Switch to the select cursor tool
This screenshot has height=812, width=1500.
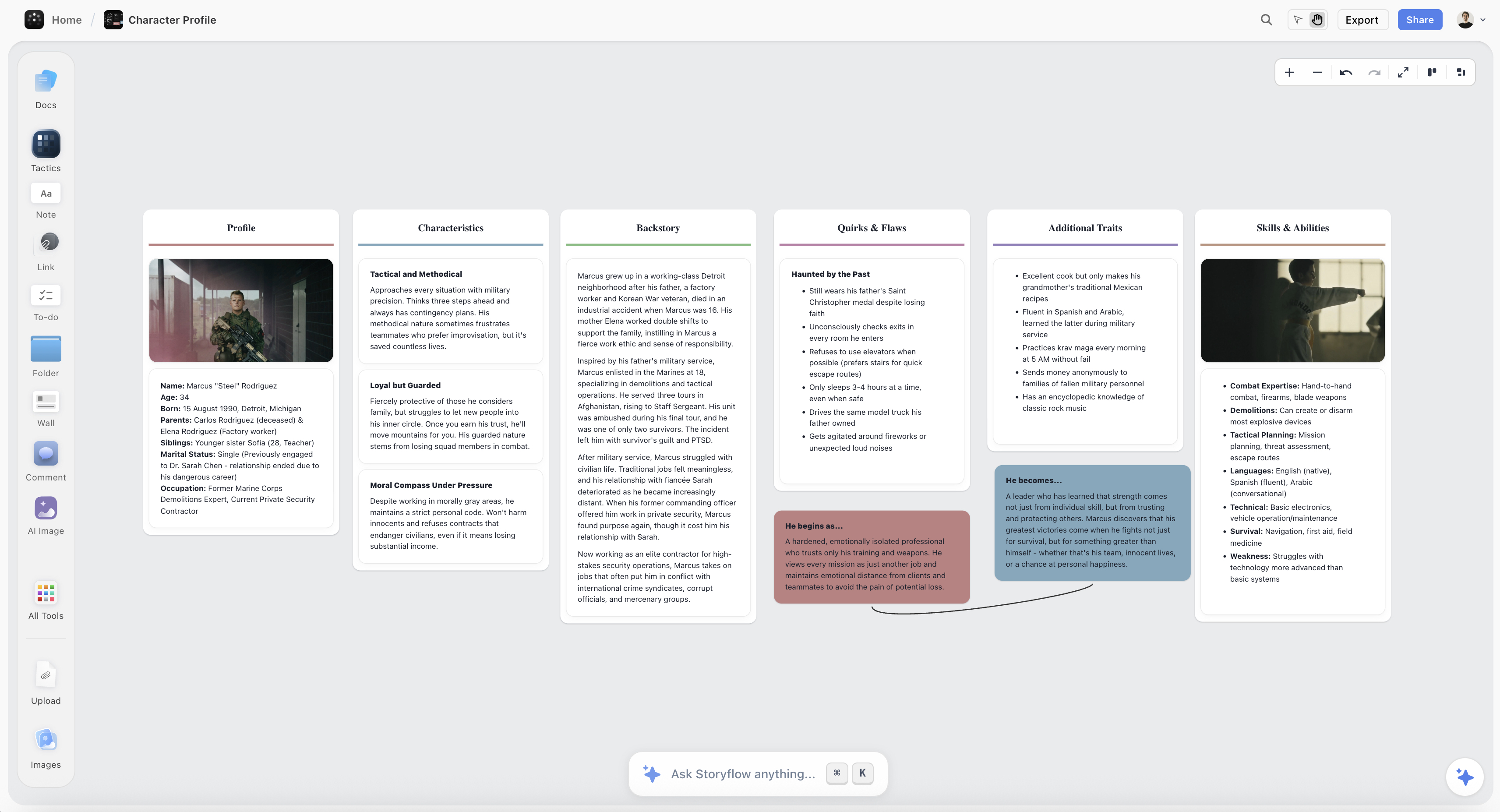(x=1297, y=19)
